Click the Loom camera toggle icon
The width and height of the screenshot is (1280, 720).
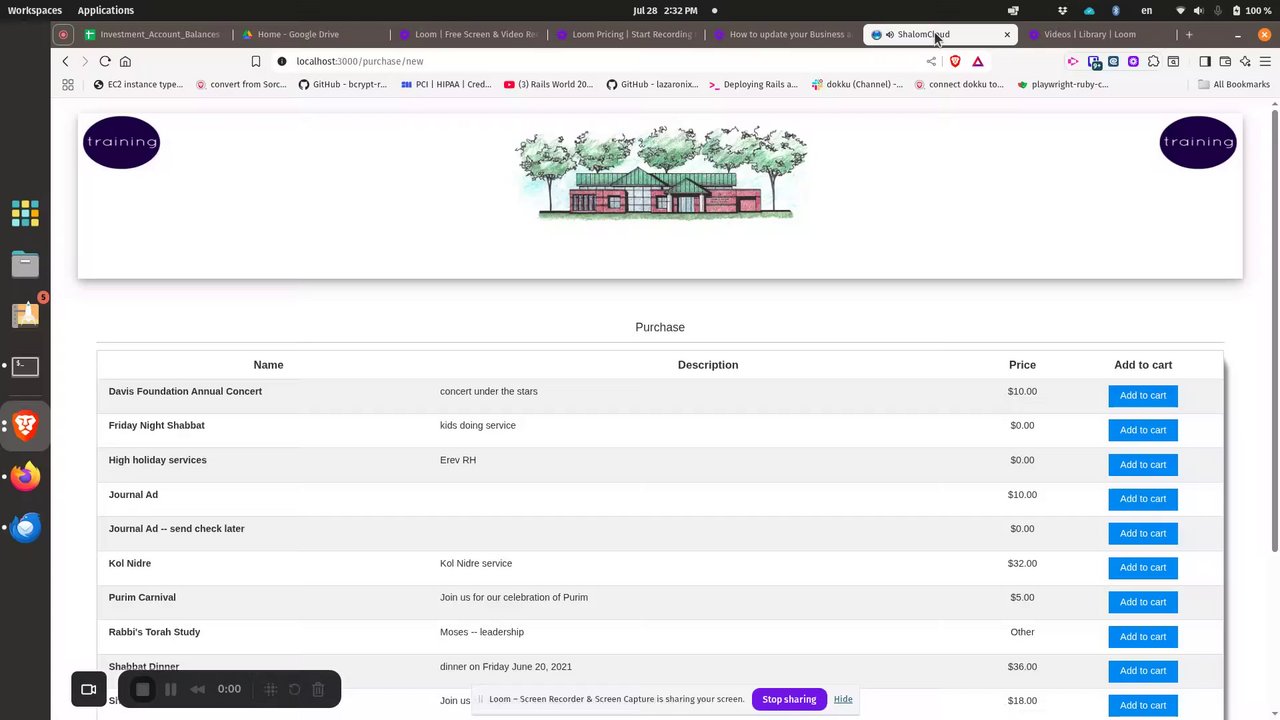click(x=88, y=689)
